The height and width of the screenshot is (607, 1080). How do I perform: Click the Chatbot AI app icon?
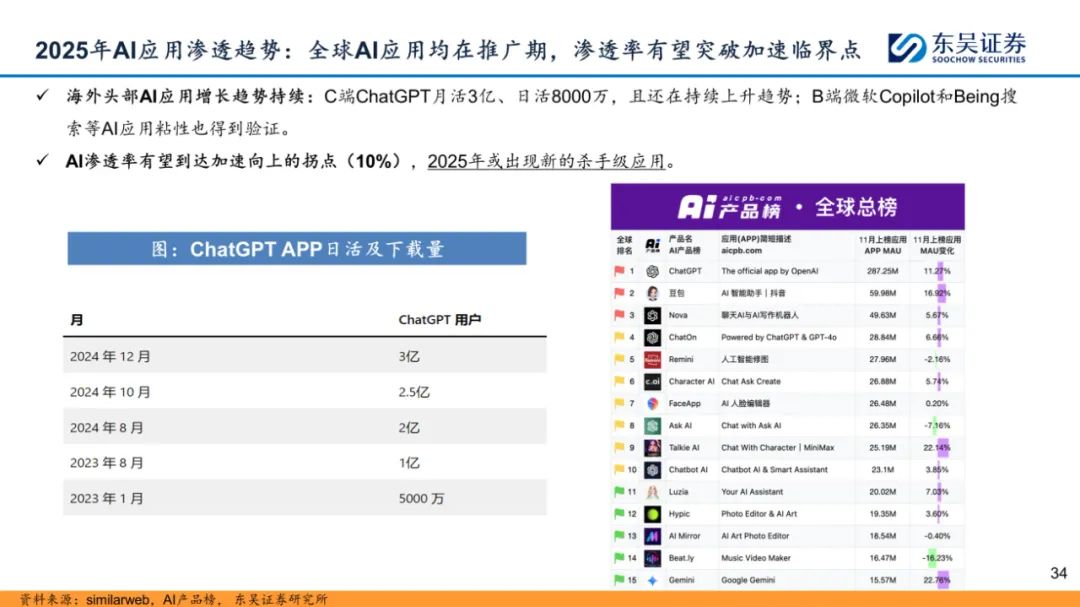click(652, 470)
